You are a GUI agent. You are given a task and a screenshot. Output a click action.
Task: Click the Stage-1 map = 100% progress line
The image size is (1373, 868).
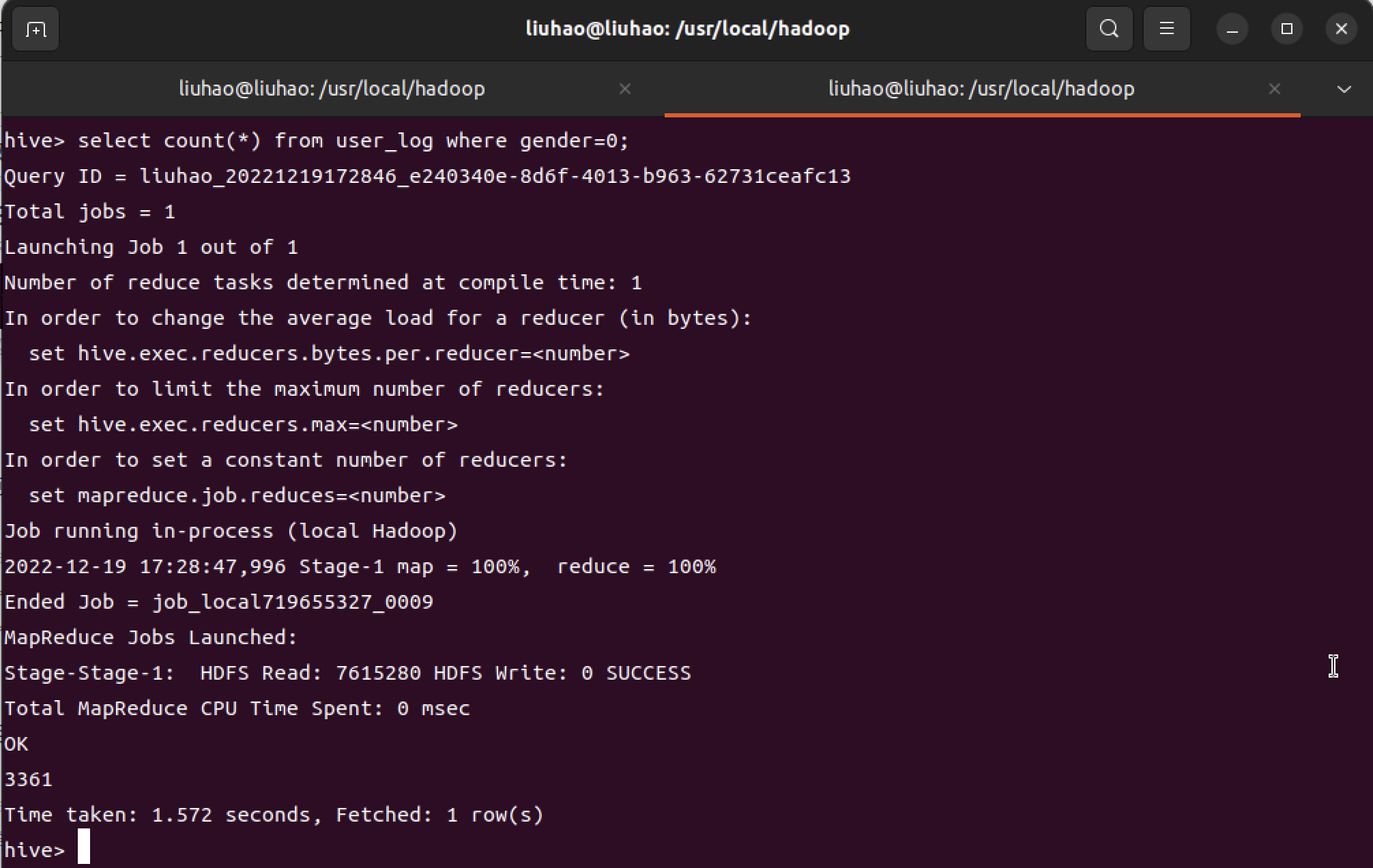point(360,566)
